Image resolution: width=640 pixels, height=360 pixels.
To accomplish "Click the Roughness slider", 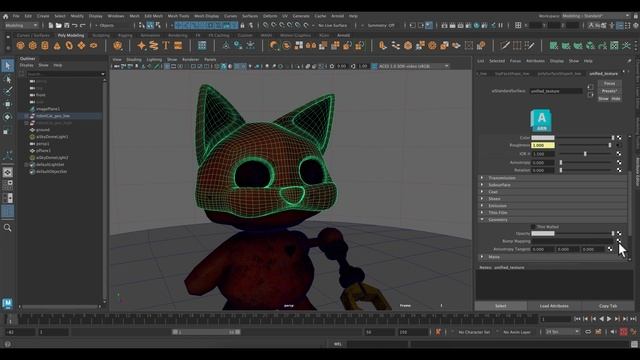I will tap(585, 145).
